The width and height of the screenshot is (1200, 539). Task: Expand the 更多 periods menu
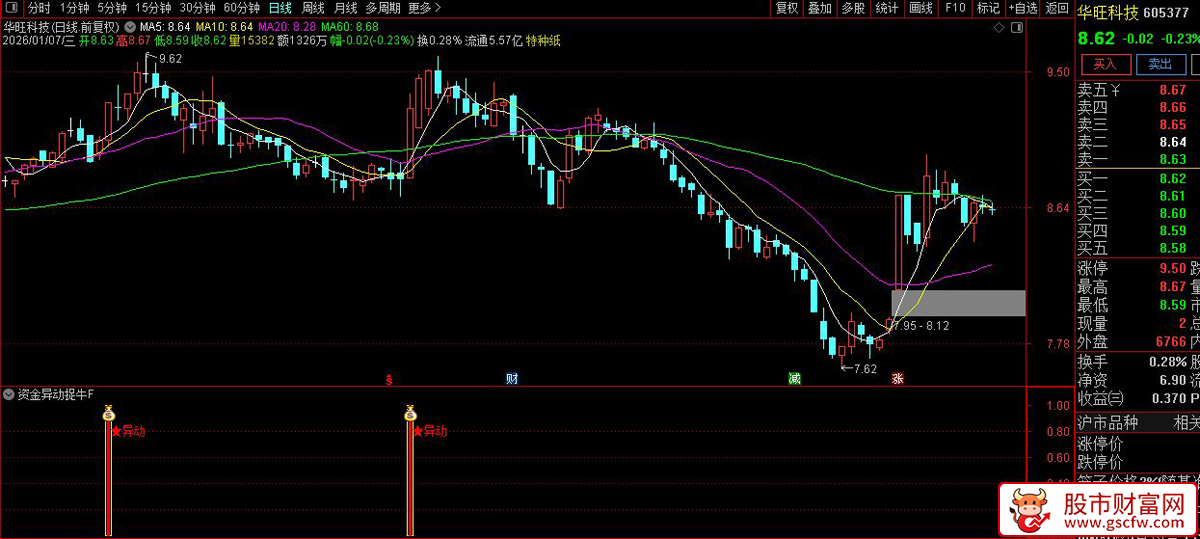click(x=424, y=8)
